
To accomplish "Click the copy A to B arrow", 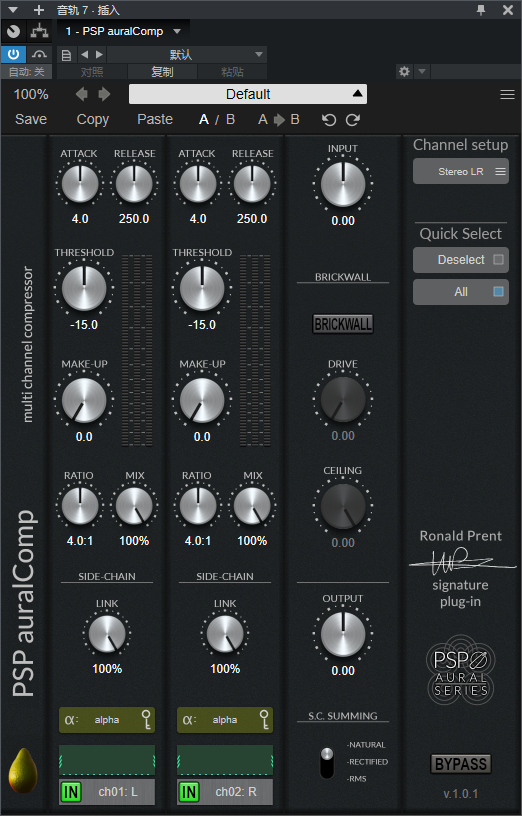I will click(279, 120).
